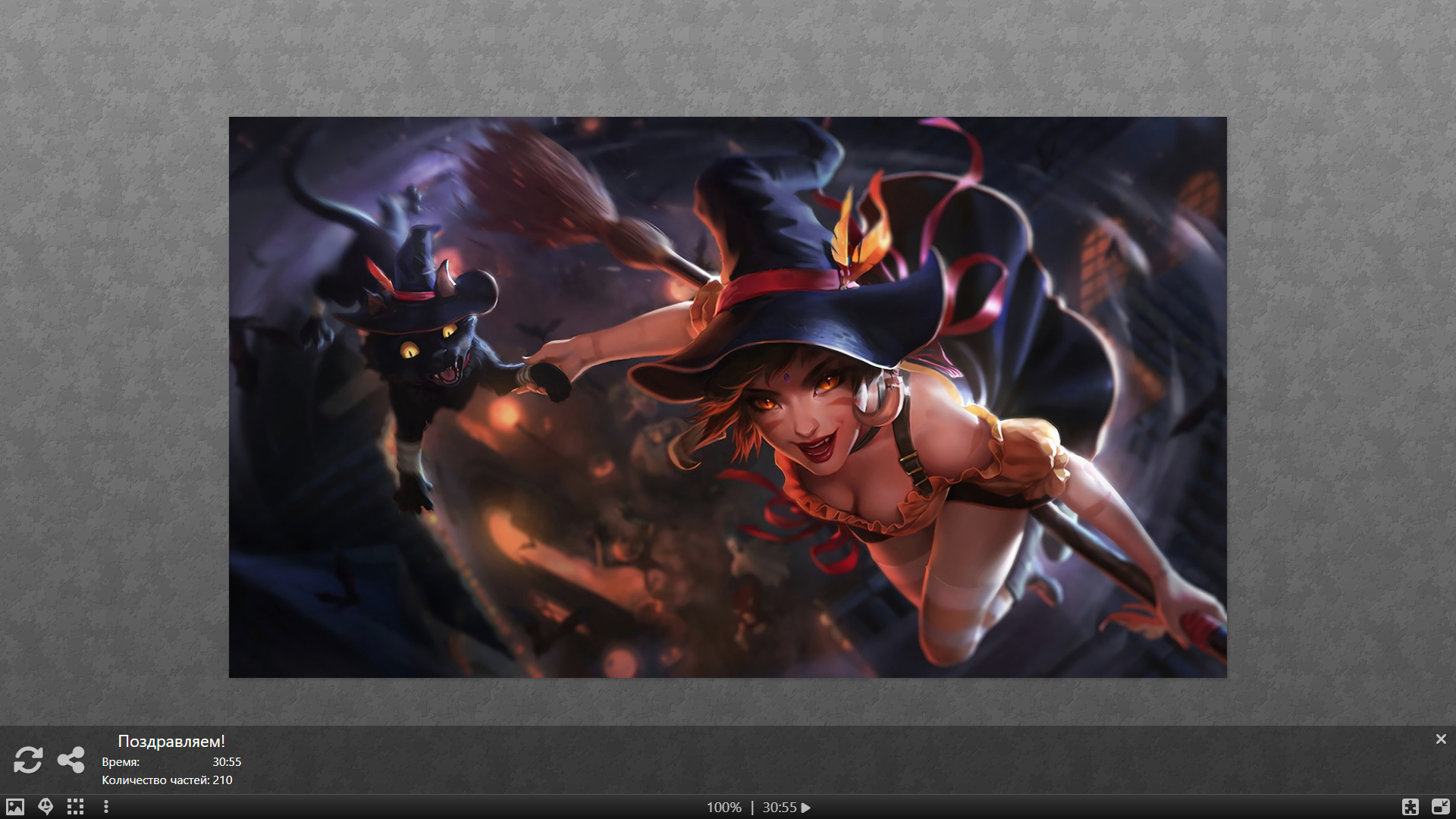Image resolution: width=1456 pixels, height=819 pixels.
Task: Click the share result icon
Action: click(71, 760)
